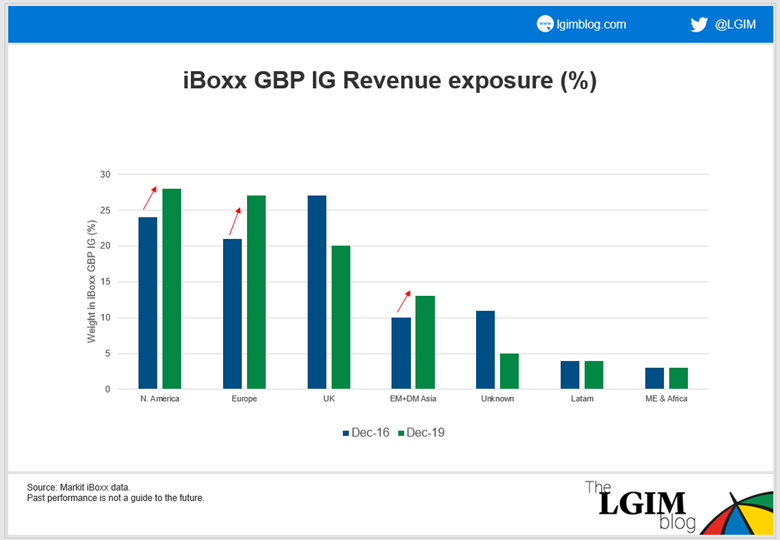Click the Dec-19 legend label

click(425, 433)
